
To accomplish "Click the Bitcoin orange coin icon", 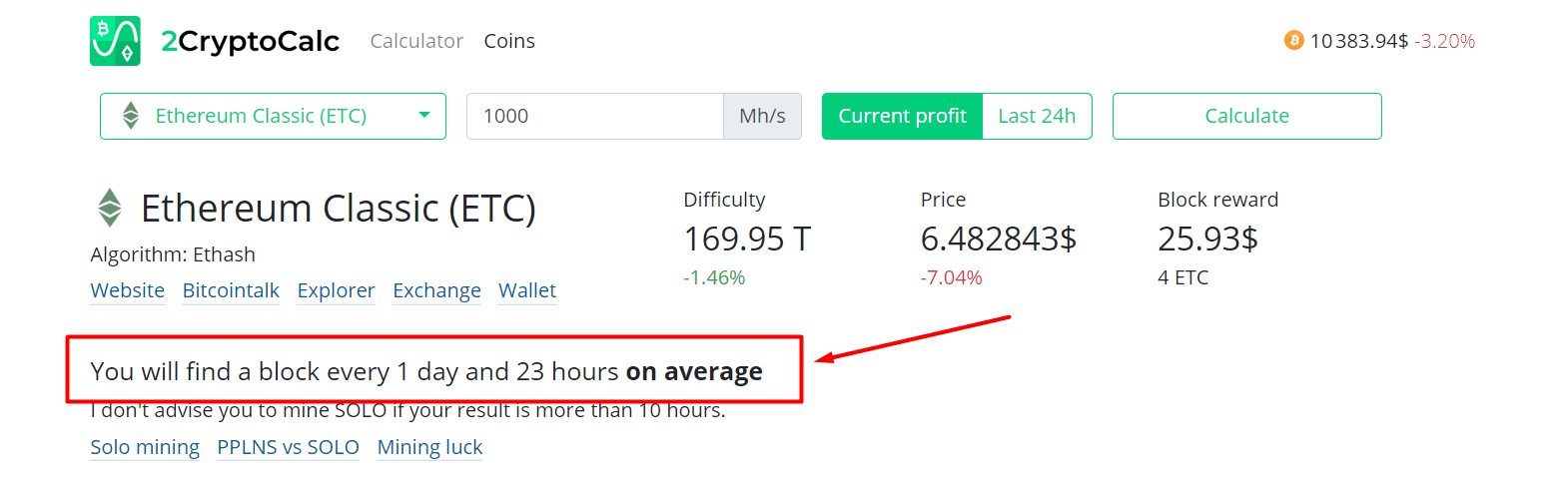I will [x=1293, y=41].
